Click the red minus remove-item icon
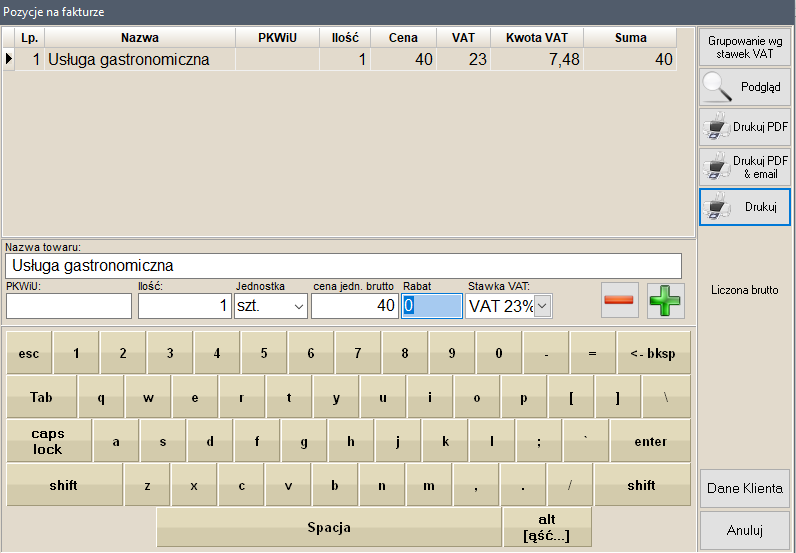796x553 pixels. pos(619,300)
